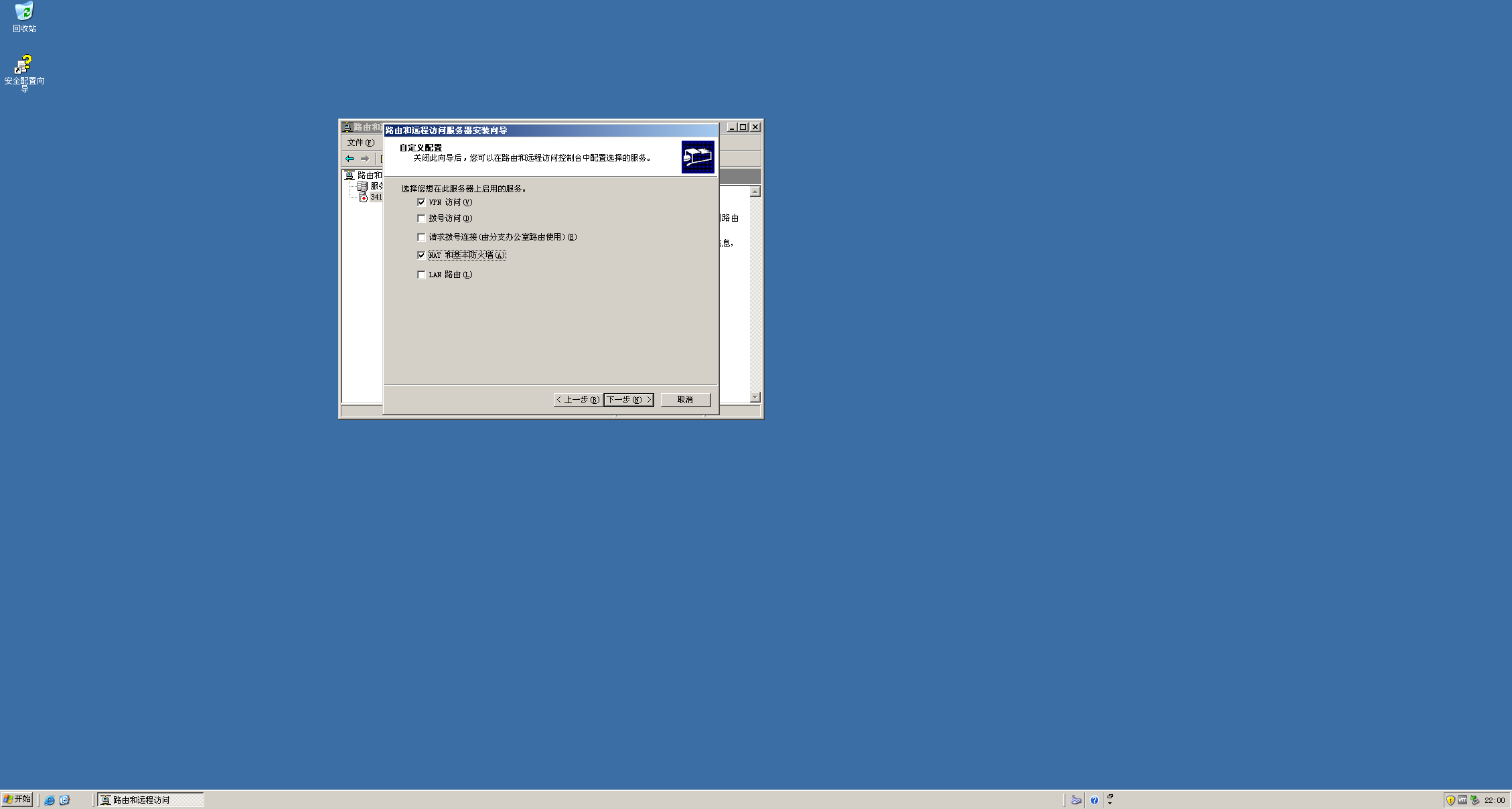Click the back navigation arrow in the console toolbar
This screenshot has width=1512, height=809.
tap(350, 159)
